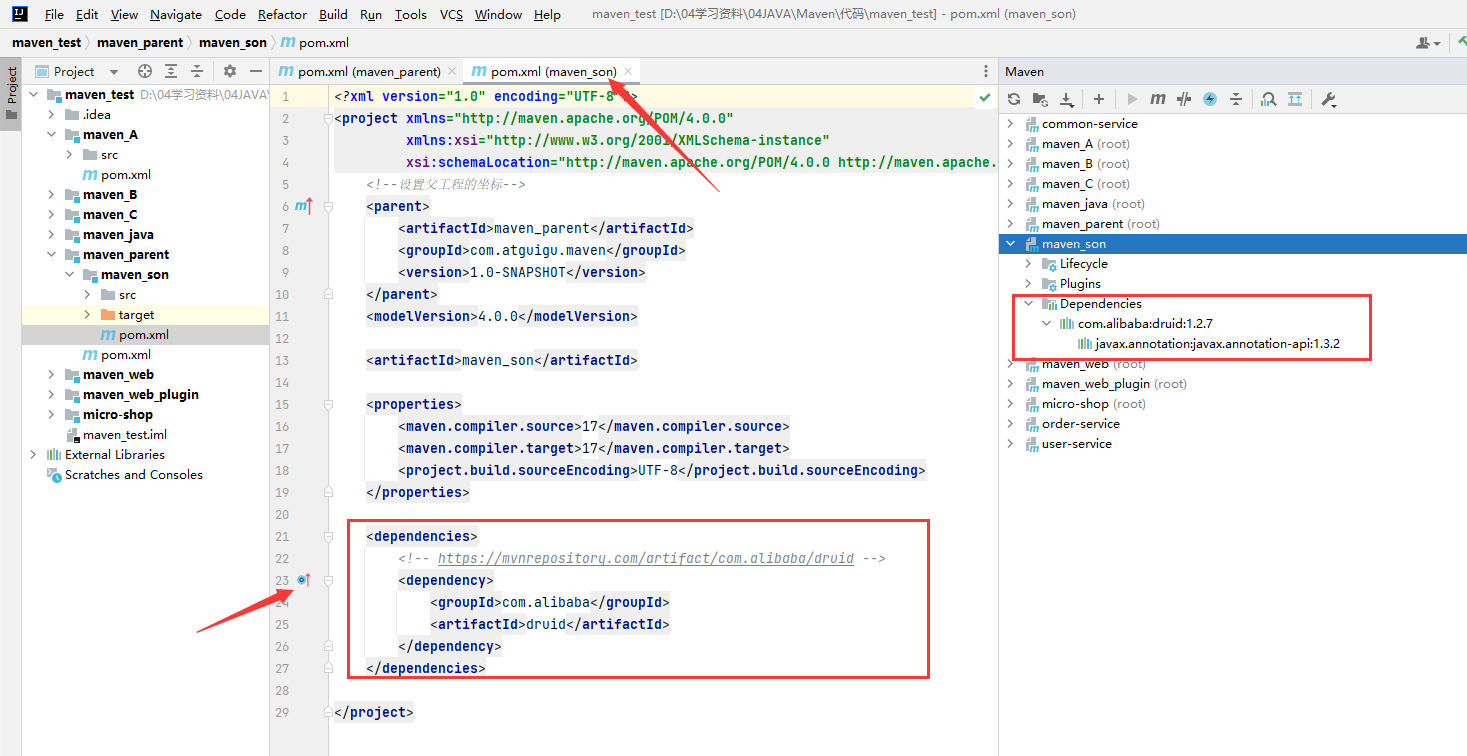Image resolution: width=1467 pixels, height=756 pixels.
Task: Click the dependency gutter marker on line 23
Action: point(303,580)
